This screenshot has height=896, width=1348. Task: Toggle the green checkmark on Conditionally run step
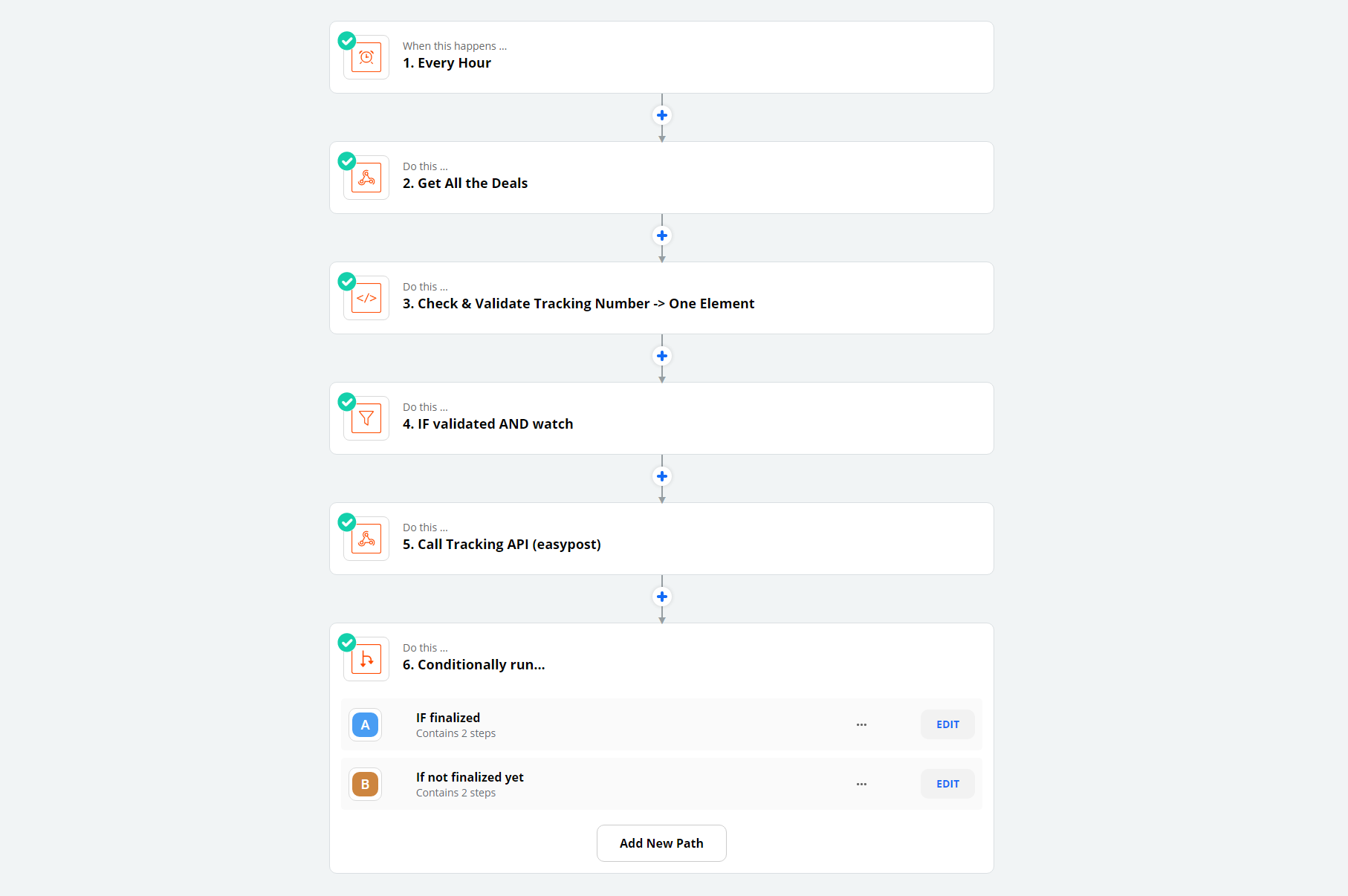[x=346, y=643]
